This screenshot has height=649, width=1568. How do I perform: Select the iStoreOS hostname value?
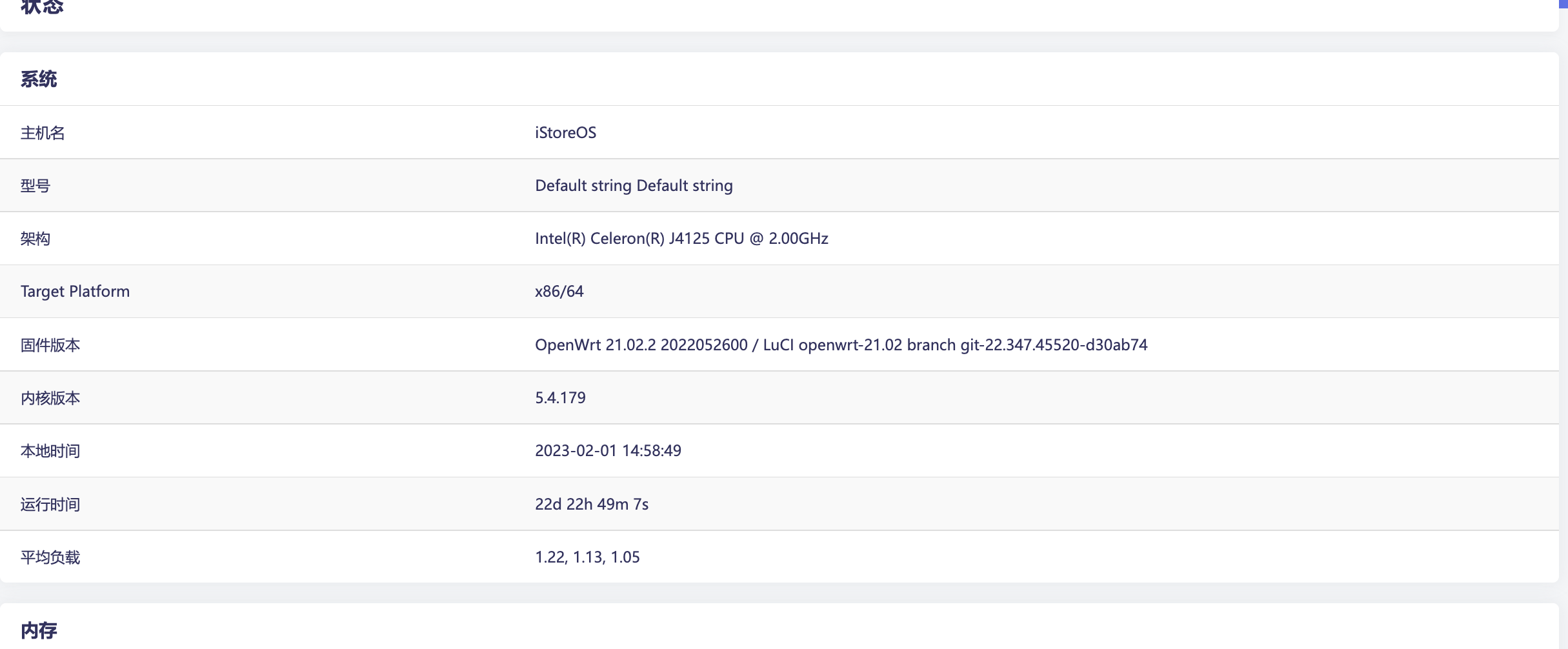pos(565,133)
